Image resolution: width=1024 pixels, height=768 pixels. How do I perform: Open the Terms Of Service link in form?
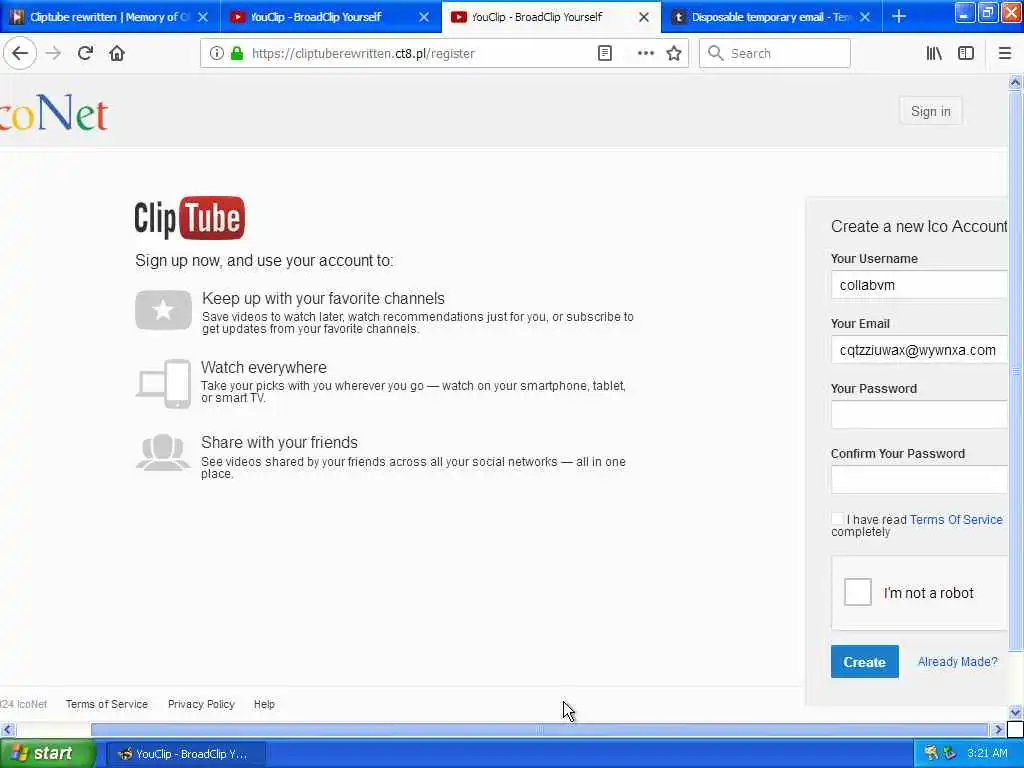click(x=956, y=520)
